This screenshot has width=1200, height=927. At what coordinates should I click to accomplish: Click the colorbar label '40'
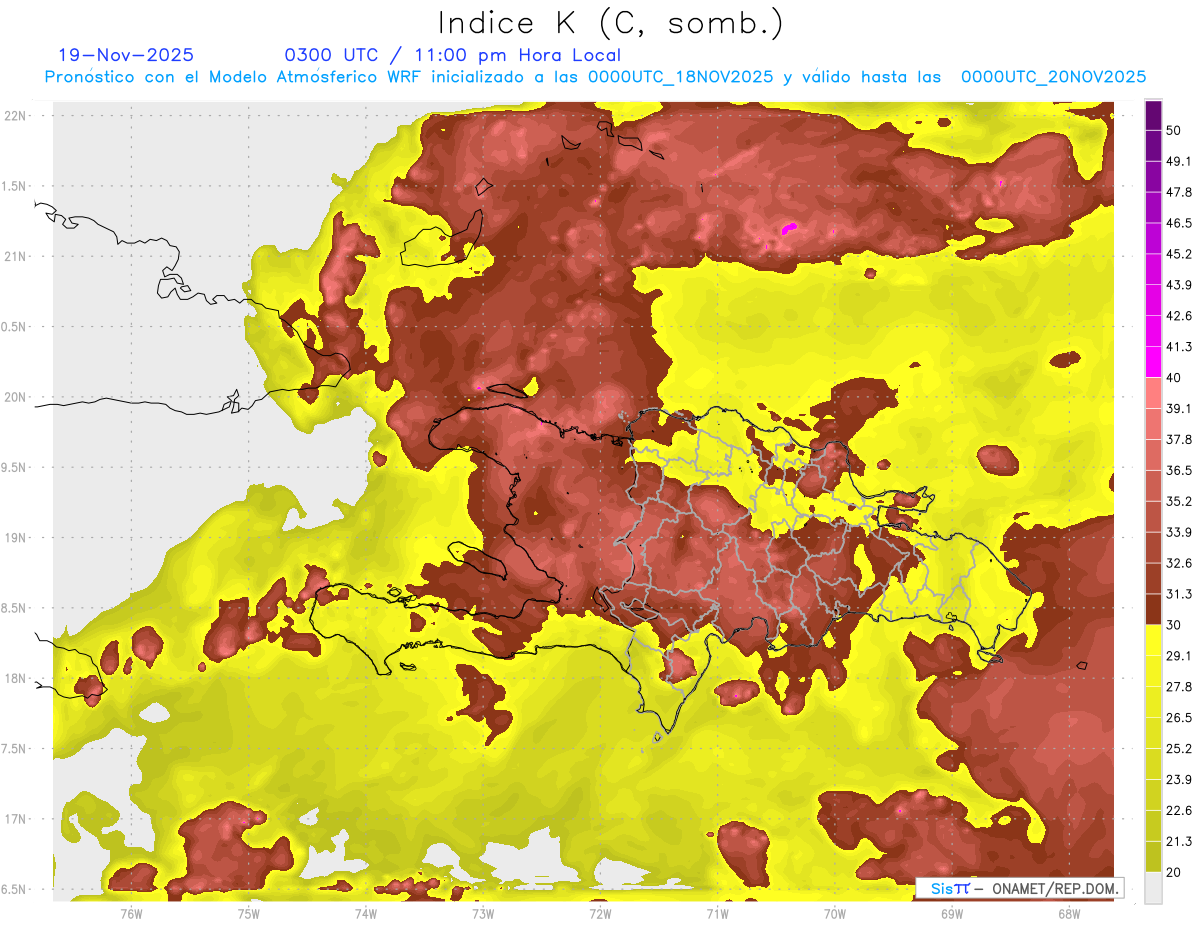tap(1174, 377)
